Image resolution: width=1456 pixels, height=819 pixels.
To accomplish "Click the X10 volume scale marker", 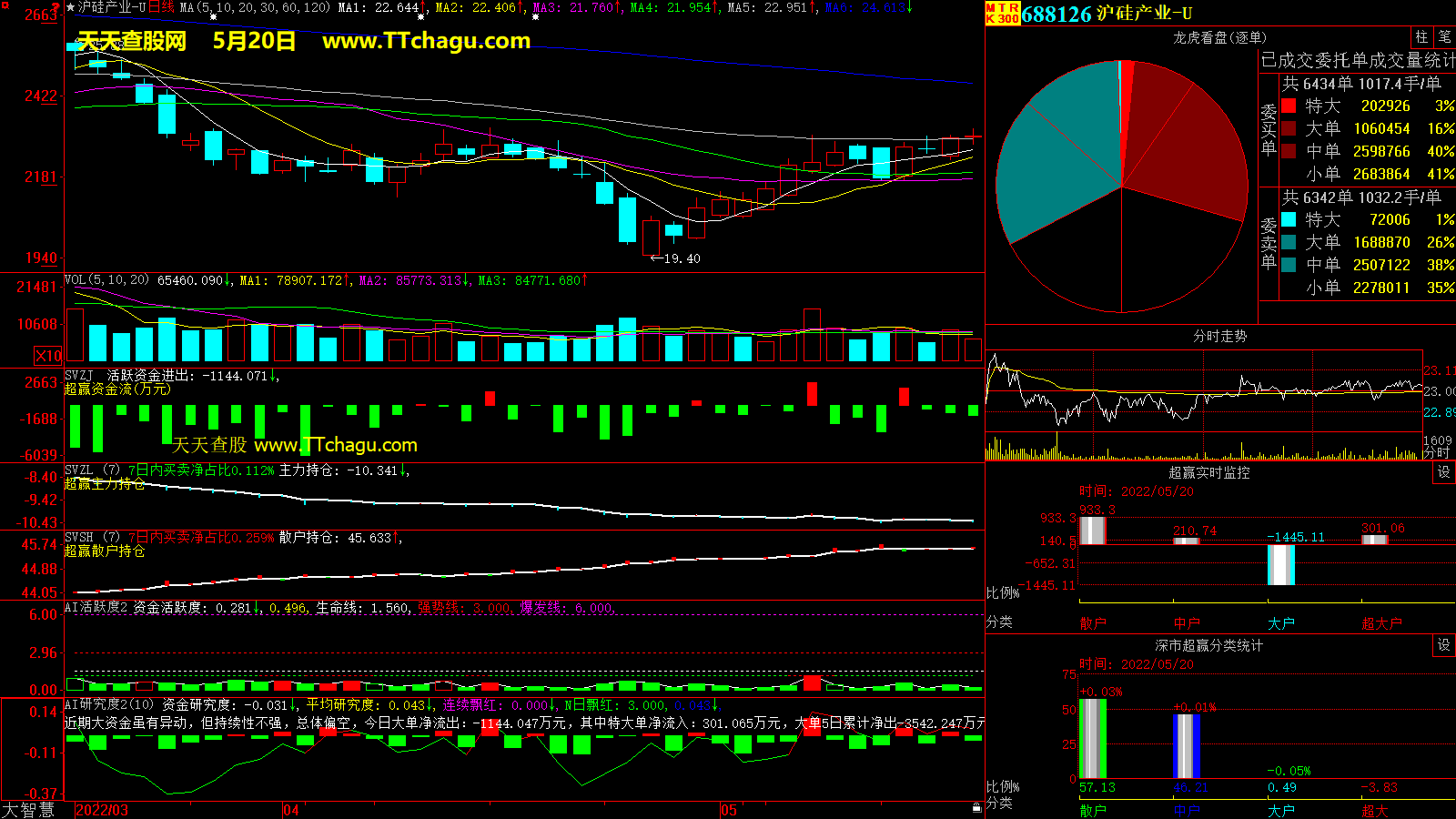I will (48, 356).
